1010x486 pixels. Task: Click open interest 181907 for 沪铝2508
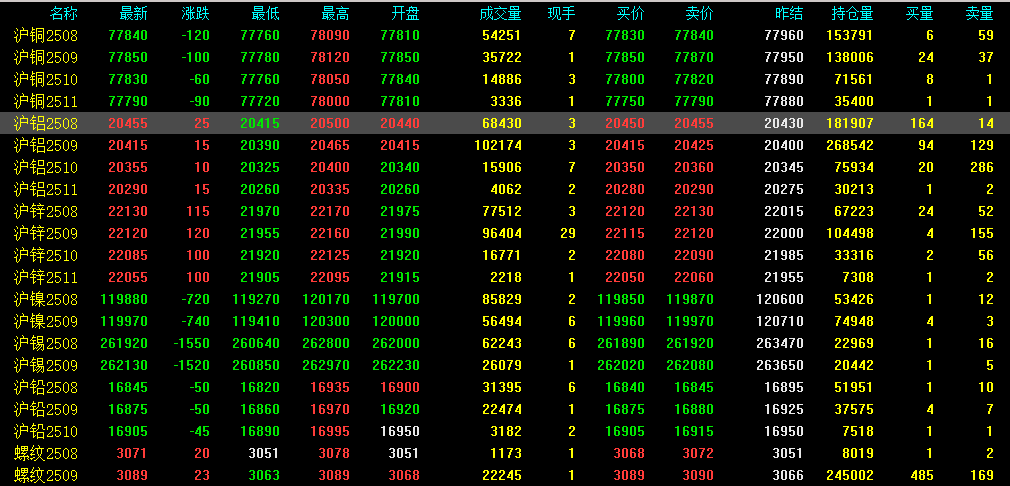pos(850,123)
